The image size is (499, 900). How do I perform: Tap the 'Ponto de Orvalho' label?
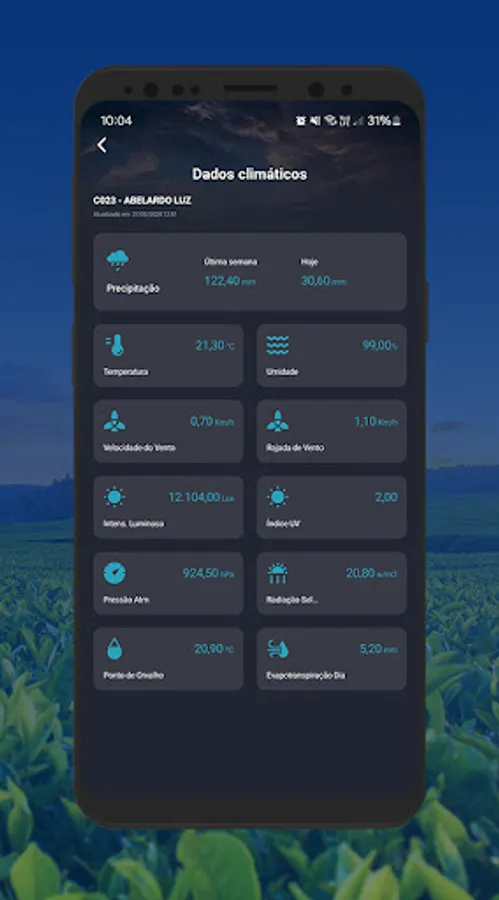pyautogui.click(x=133, y=676)
